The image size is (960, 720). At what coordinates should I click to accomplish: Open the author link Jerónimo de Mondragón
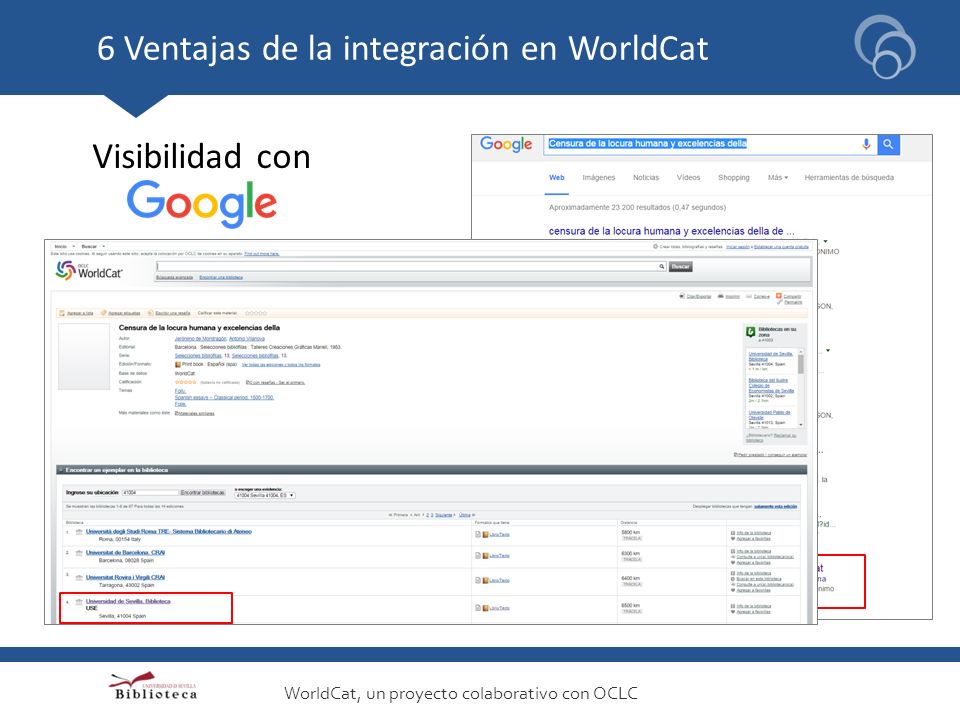(x=200, y=339)
